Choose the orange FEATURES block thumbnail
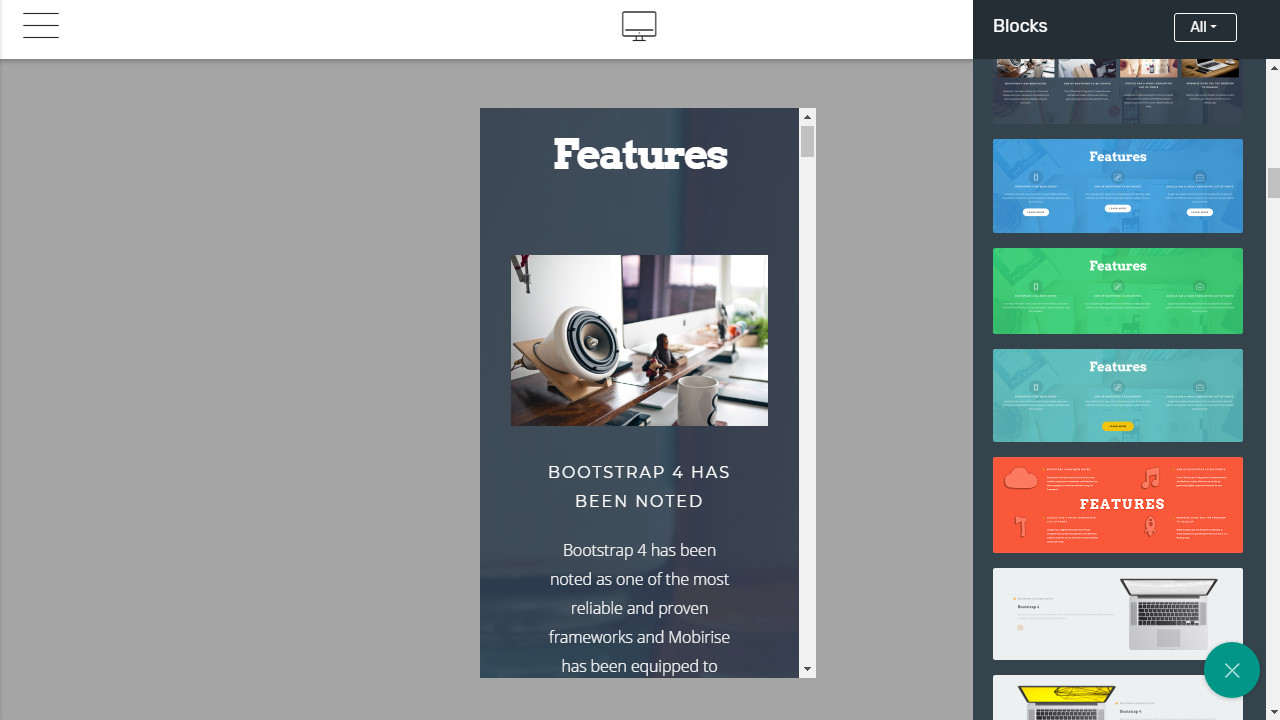The width and height of the screenshot is (1280, 720). [x=1118, y=505]
